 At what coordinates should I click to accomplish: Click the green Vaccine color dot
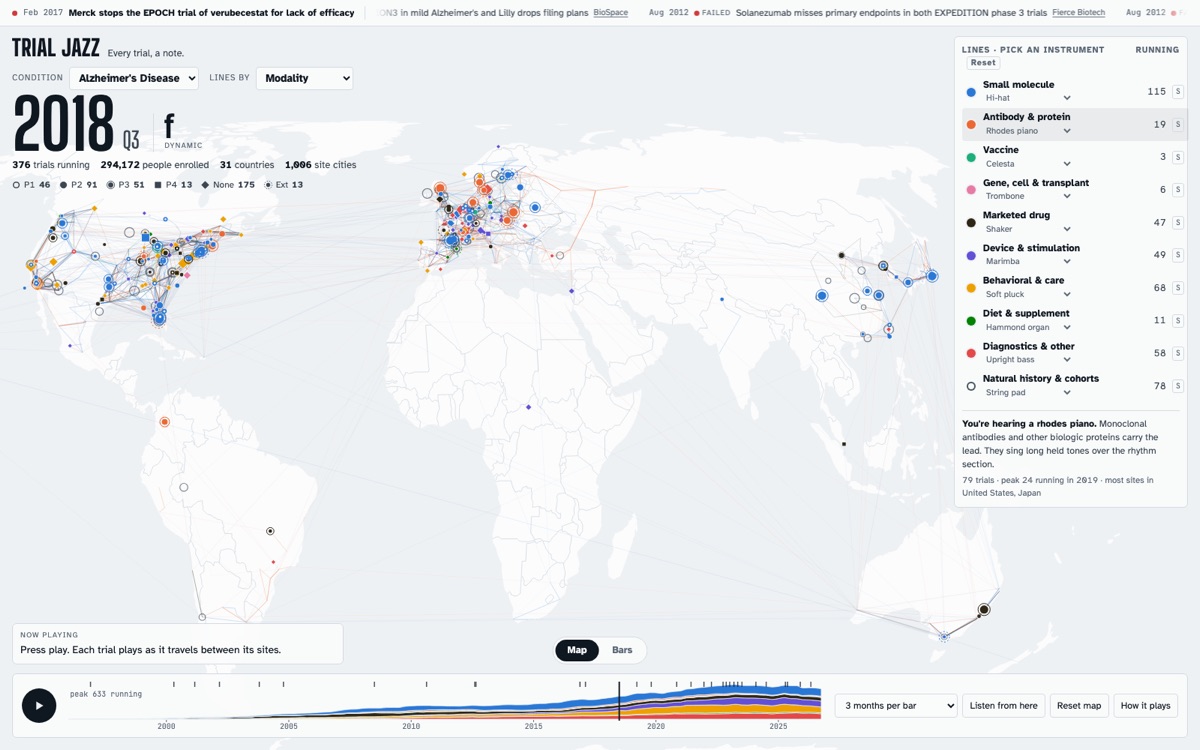point(971,157)
